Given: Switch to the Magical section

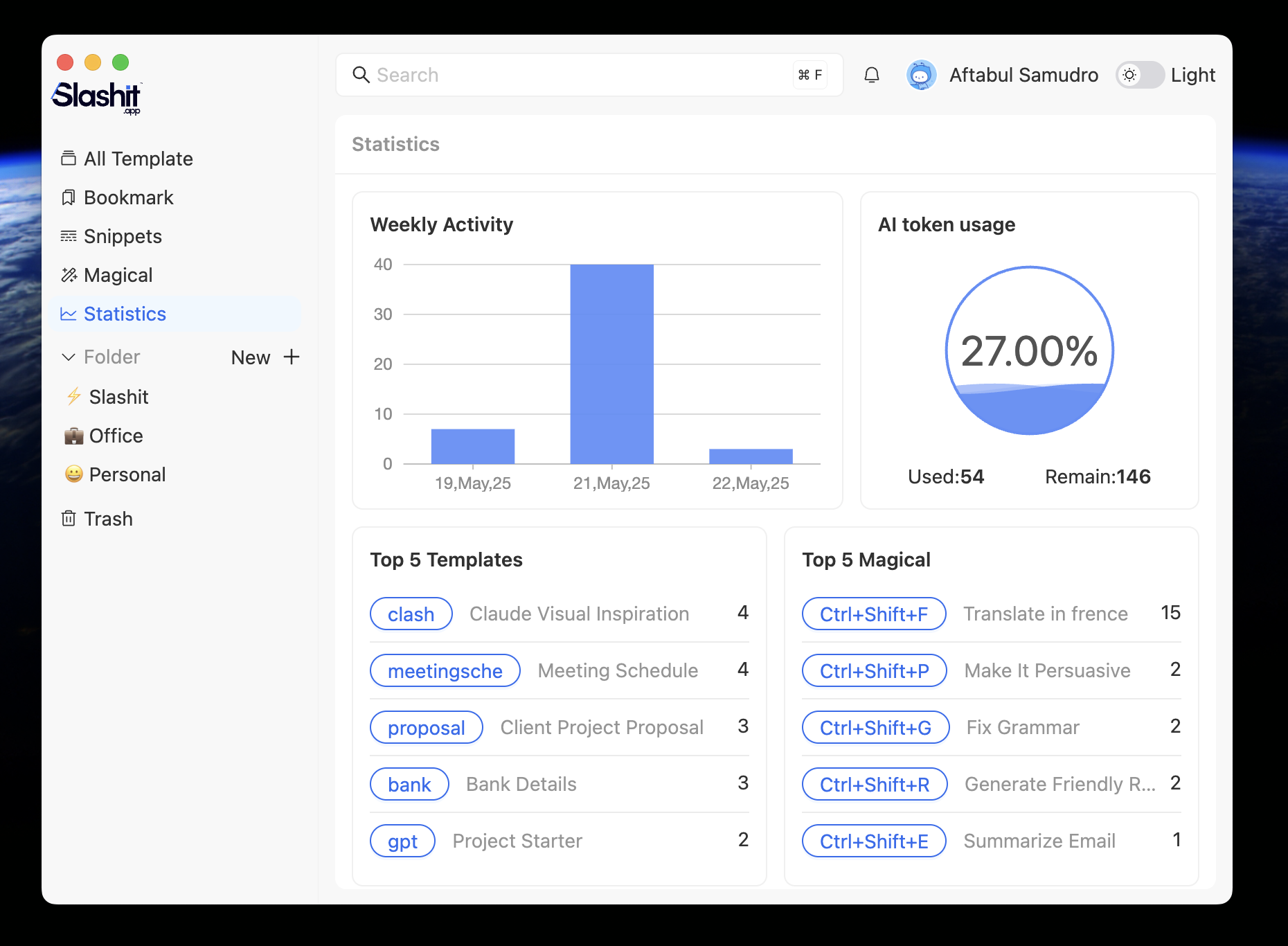Looking at the screenshot, I should tap(177, 275).
